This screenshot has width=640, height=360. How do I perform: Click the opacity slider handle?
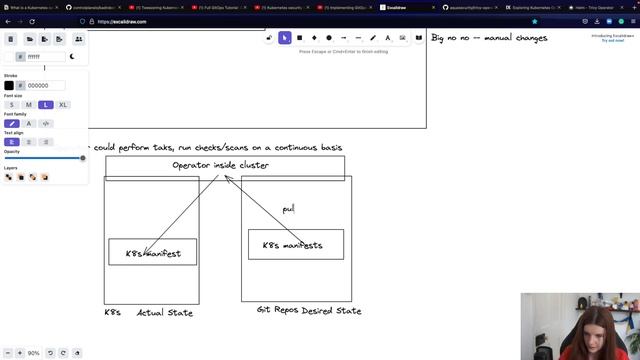point(83,158)
